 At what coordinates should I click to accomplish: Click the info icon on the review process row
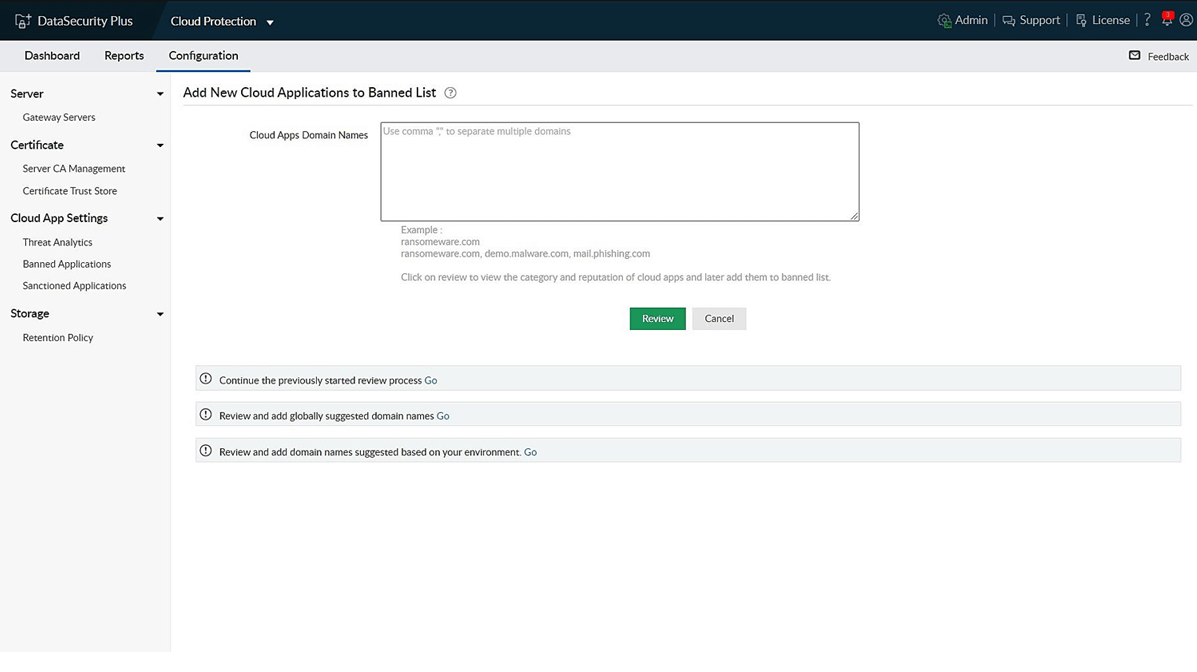click(x=205, y=378)
